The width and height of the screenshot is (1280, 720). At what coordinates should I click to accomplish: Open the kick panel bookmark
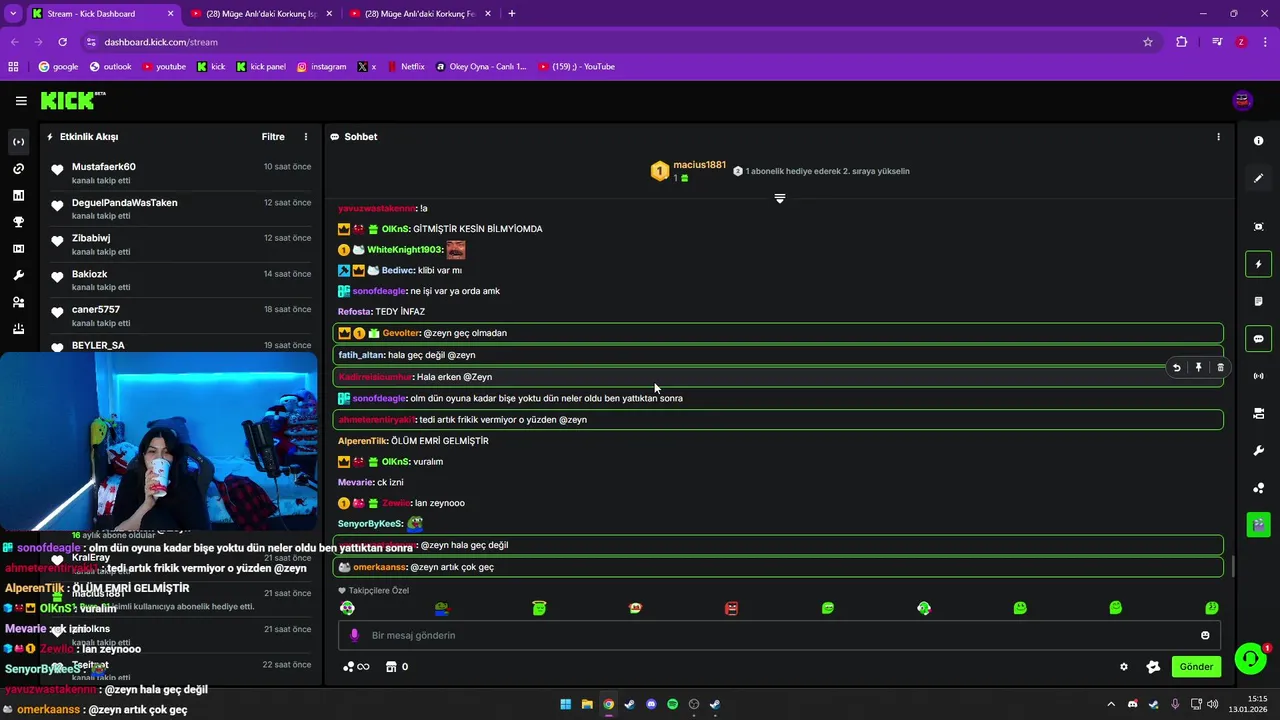tap(261, 67)
